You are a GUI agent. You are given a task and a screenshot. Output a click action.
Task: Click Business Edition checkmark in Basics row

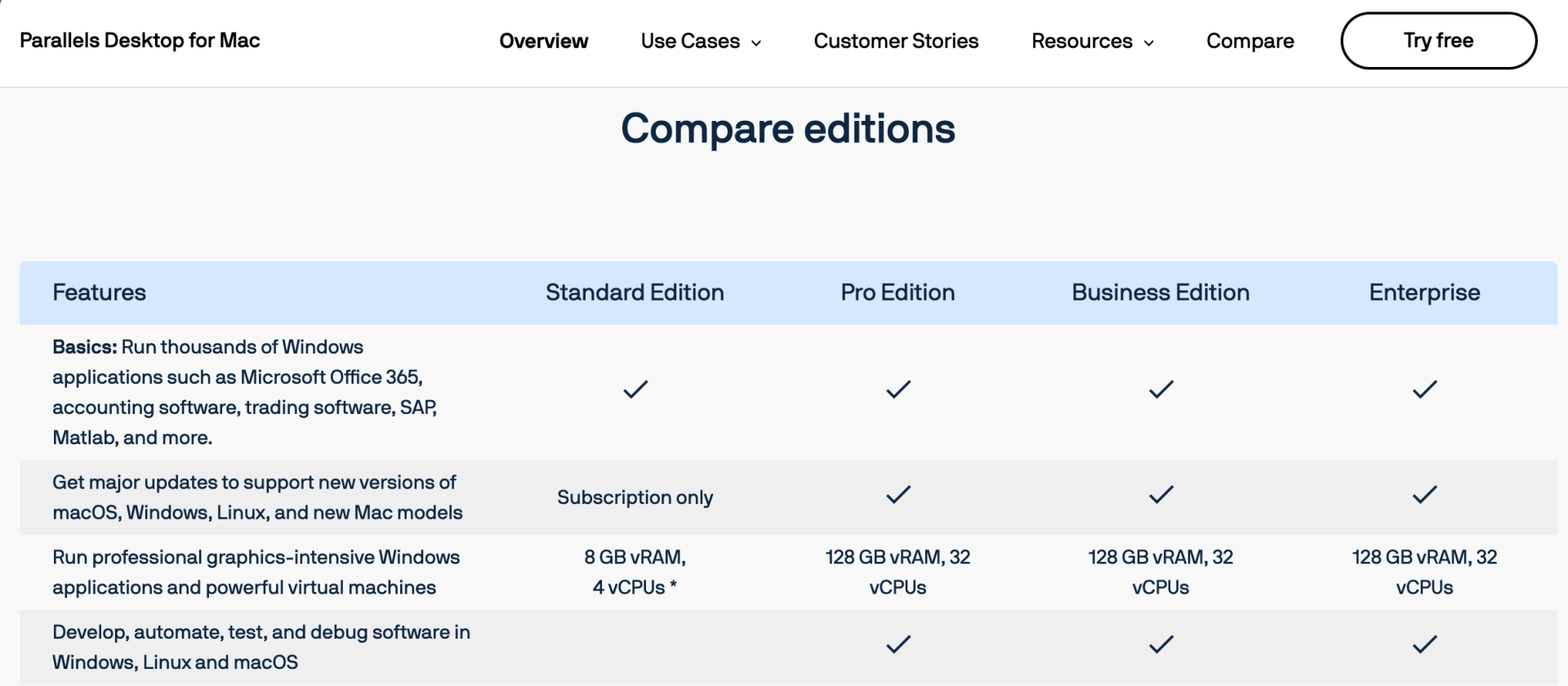[x=1160, y=390]
